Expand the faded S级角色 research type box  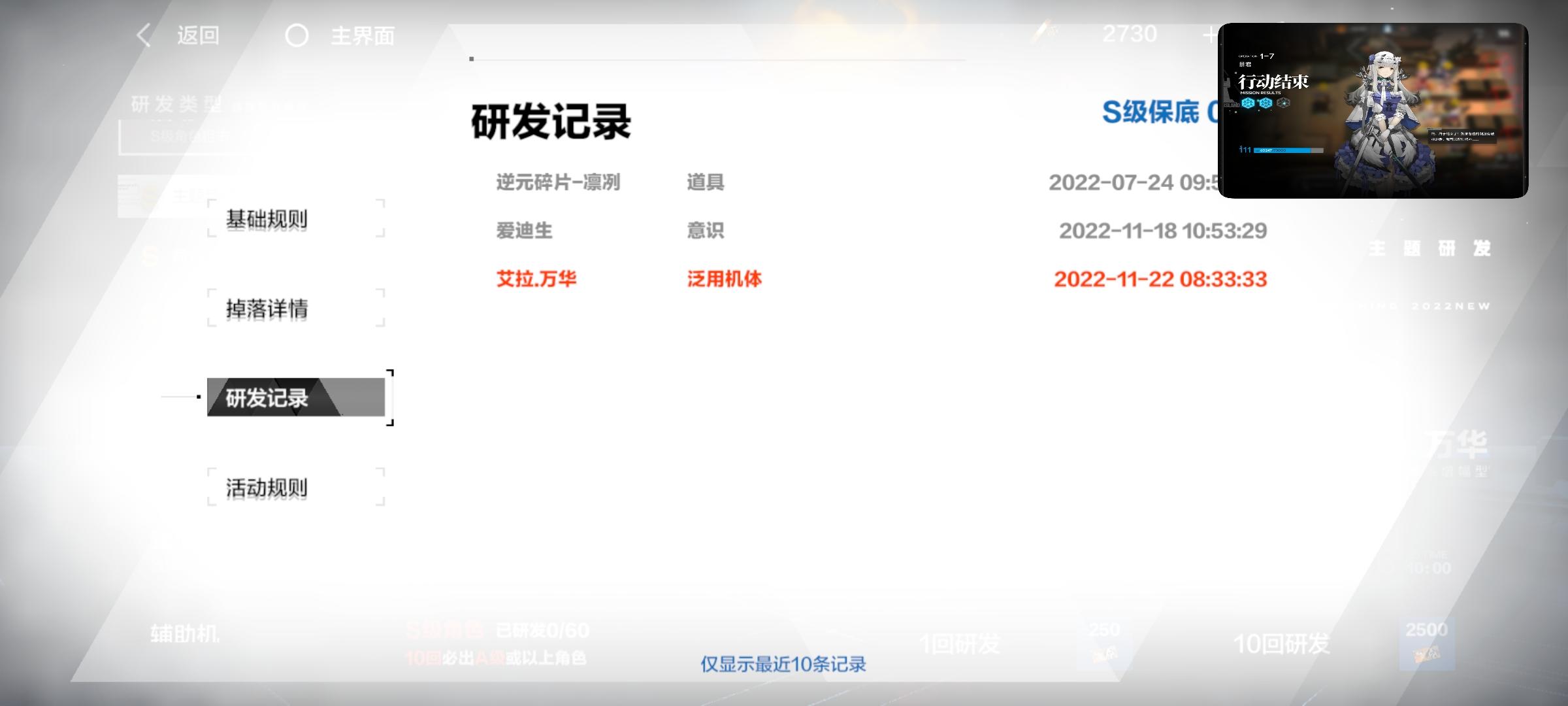pos(189,136)
